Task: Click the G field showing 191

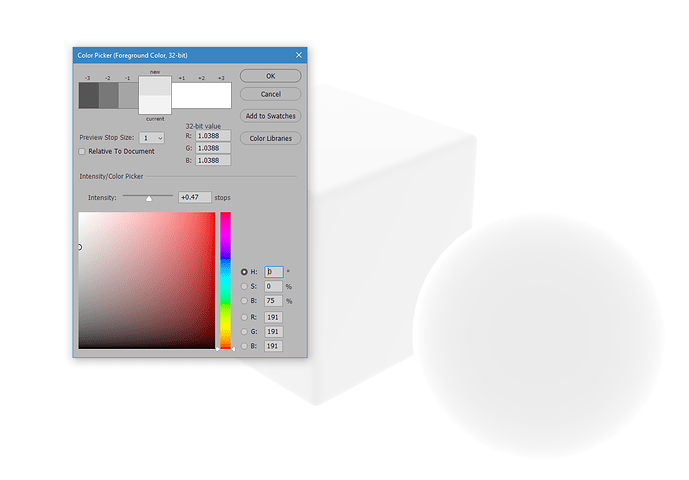Action: coord(273,332)
